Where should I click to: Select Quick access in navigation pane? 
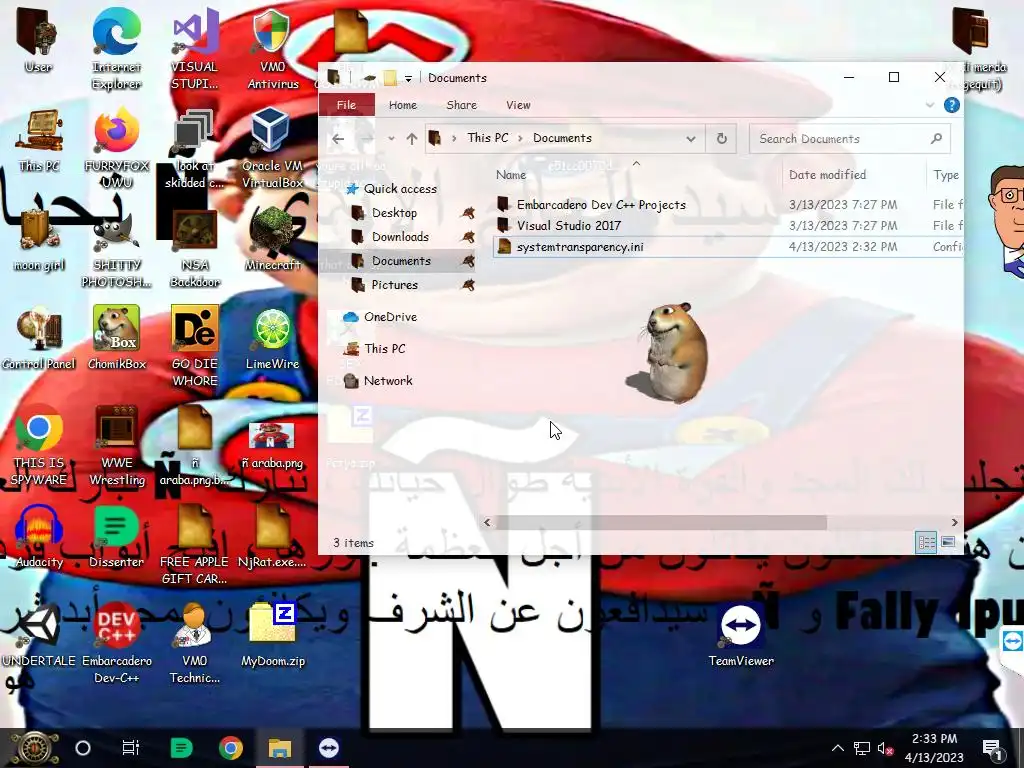[400, 189]
